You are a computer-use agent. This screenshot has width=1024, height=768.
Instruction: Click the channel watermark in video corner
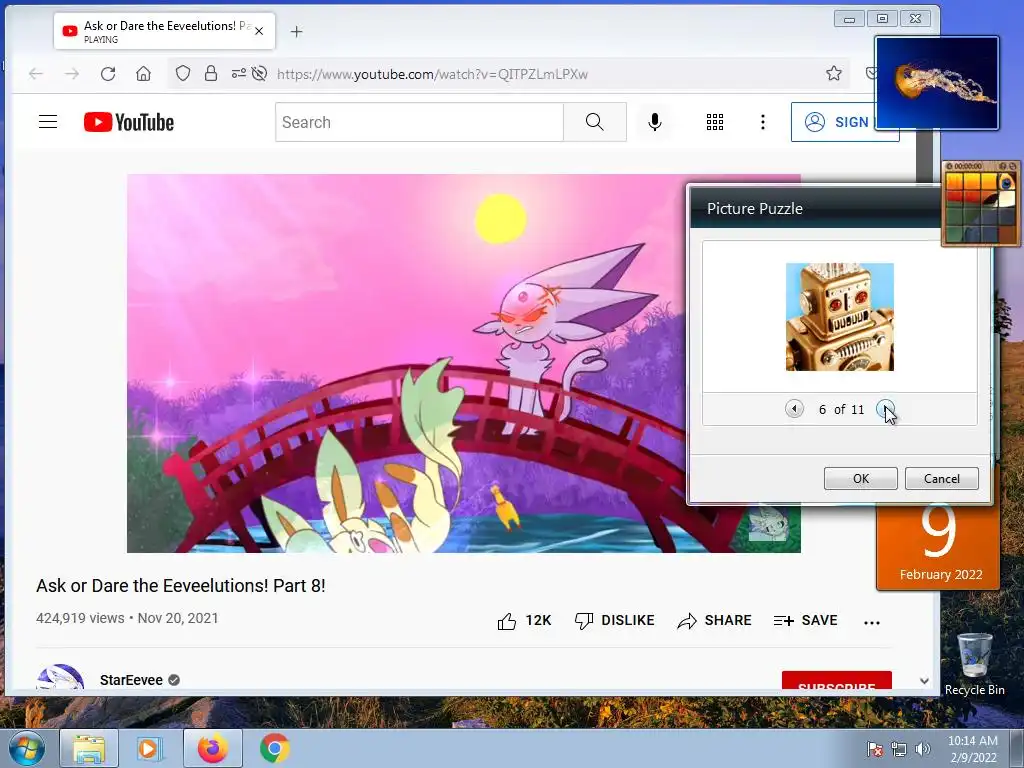(769, 524)
